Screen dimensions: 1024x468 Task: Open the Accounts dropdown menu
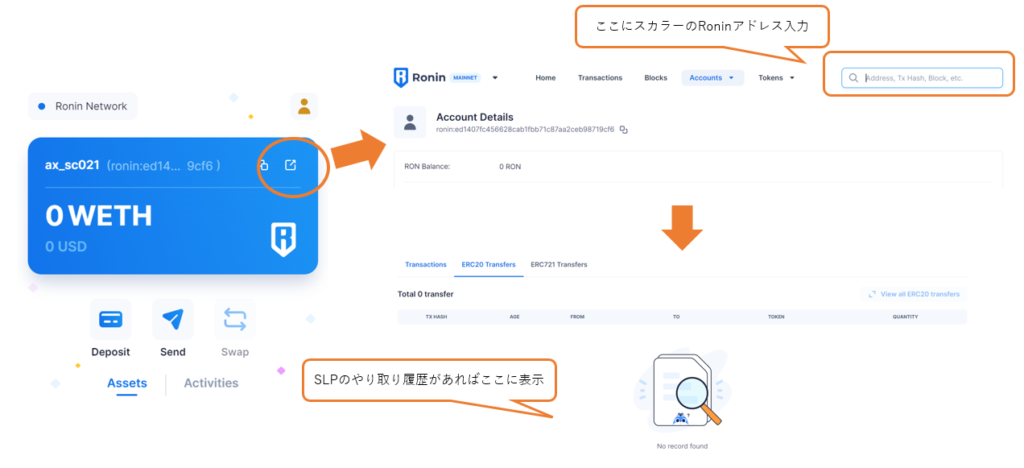click(712, 78)
